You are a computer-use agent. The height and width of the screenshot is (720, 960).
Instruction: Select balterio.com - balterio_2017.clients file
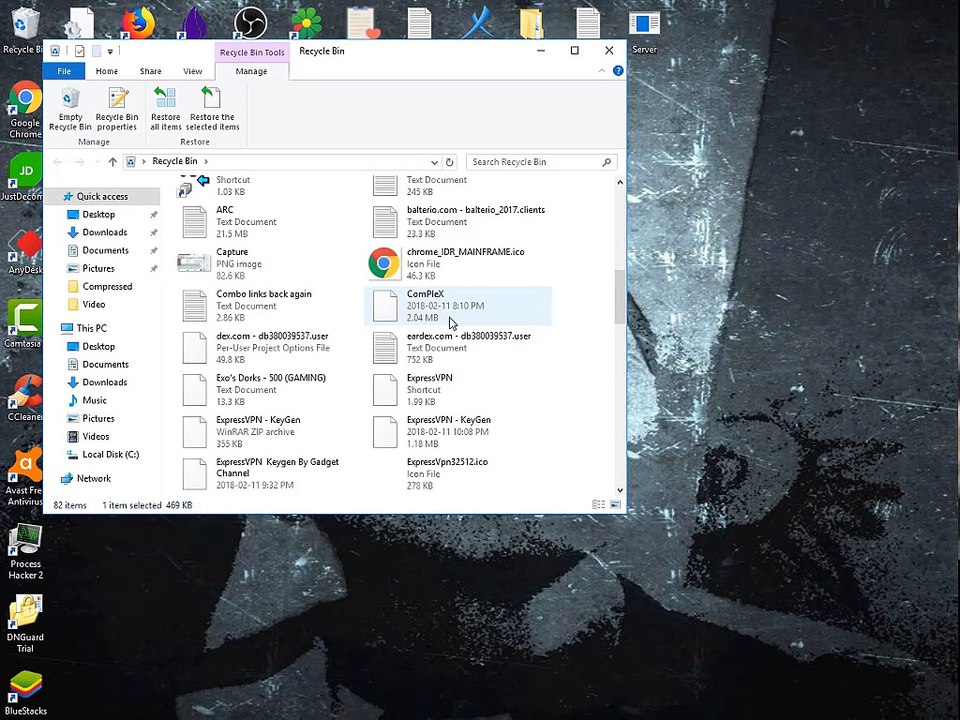(458, 222)
